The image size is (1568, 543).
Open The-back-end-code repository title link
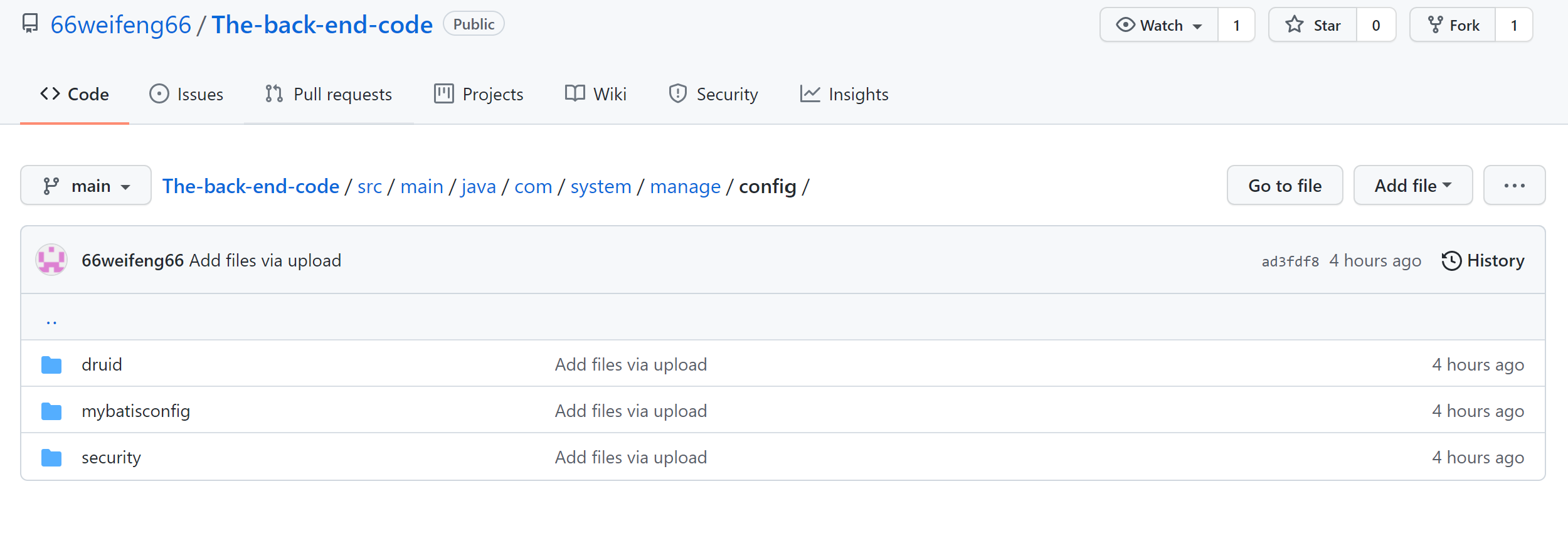coord(322,24)
